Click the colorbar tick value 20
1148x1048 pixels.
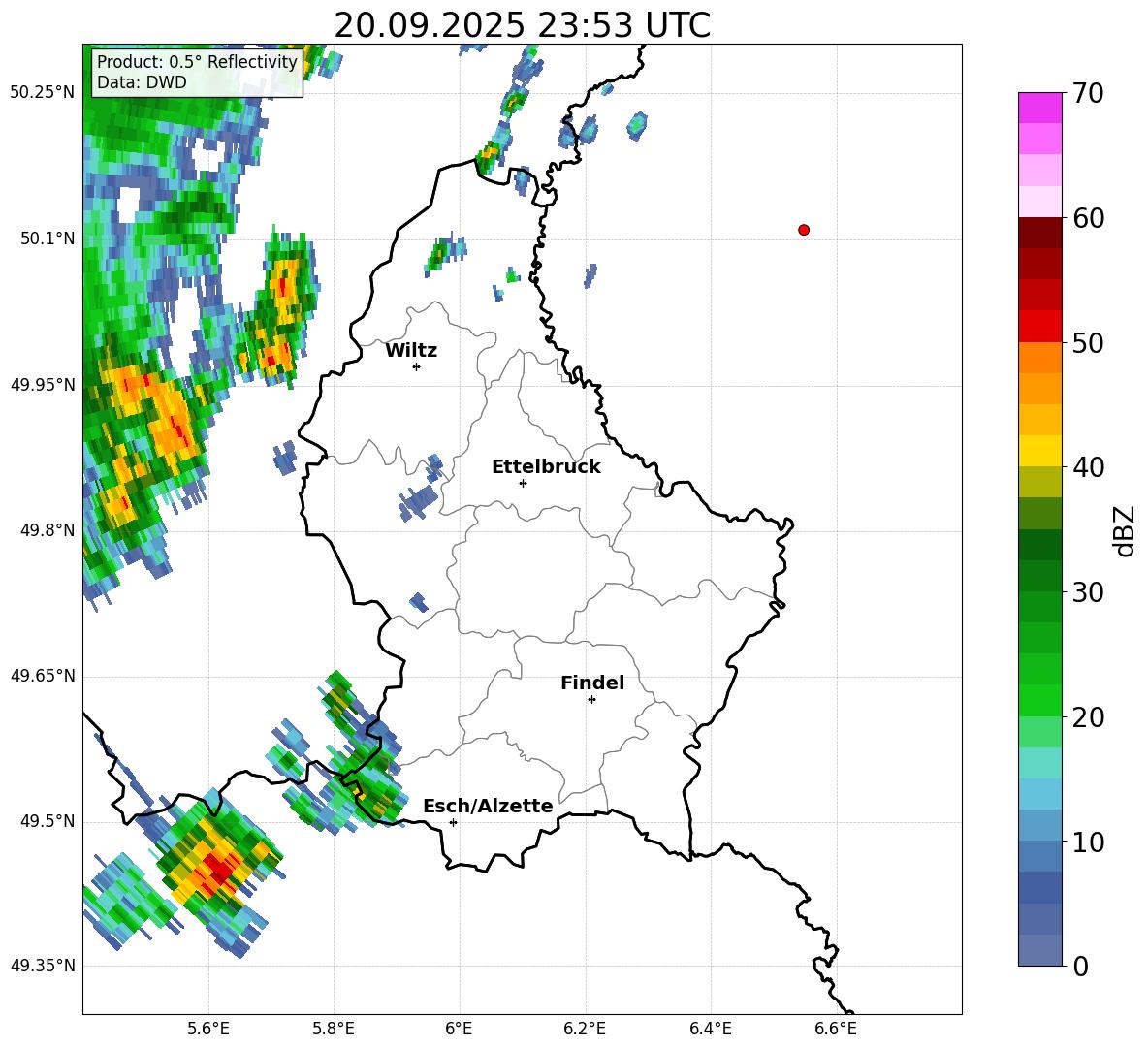(x=1088, y=716)
